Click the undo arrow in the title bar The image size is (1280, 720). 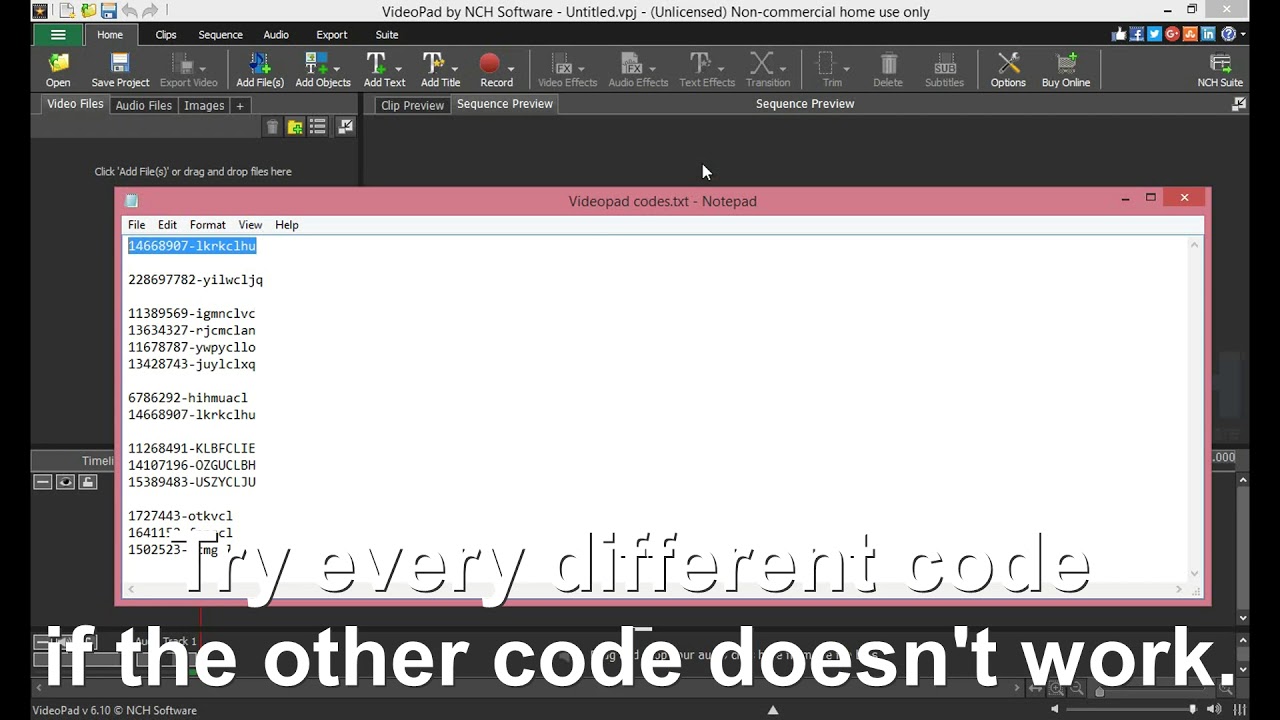pos(129,12)
